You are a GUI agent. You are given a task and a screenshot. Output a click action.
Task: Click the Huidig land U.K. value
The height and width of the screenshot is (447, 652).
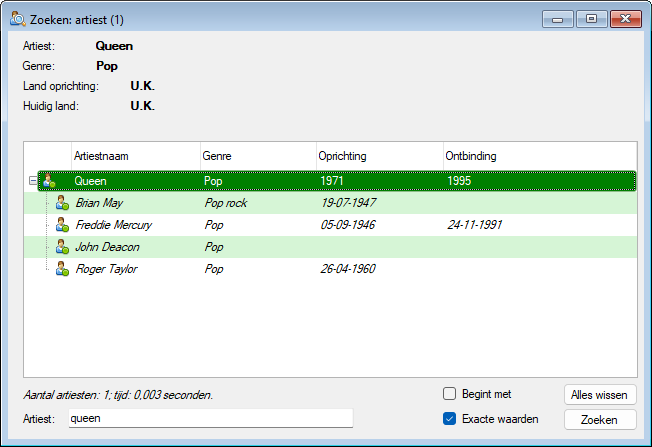(143, 106)
